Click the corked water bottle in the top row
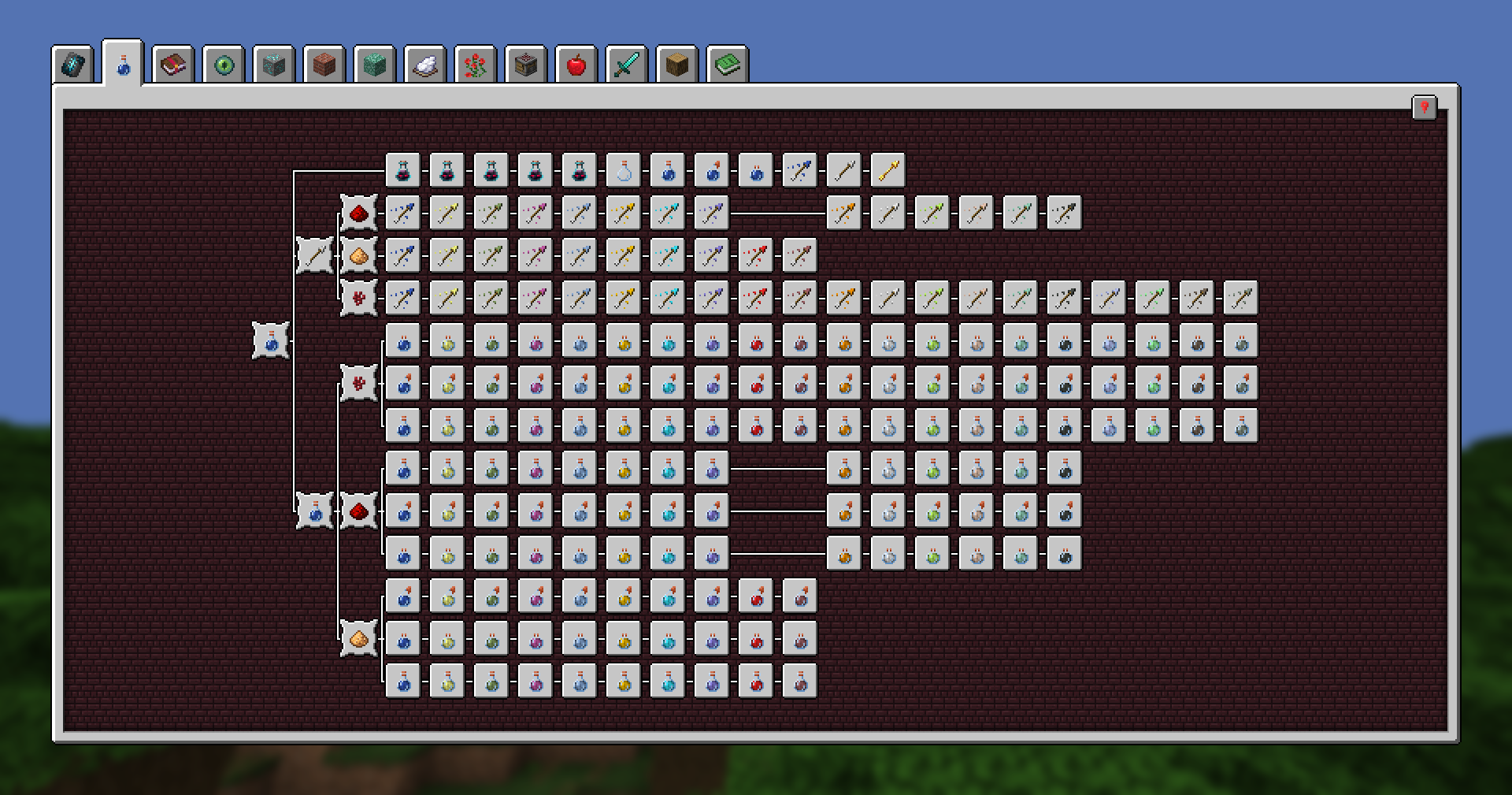1512x795 pixels. click(x=668, y=171)
